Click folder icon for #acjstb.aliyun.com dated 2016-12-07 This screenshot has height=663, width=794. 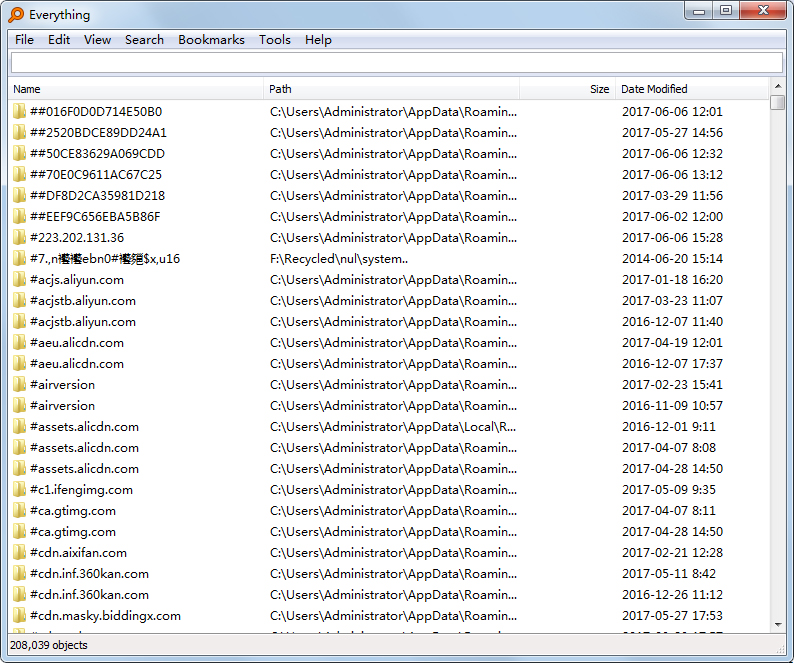pos(19,322)
